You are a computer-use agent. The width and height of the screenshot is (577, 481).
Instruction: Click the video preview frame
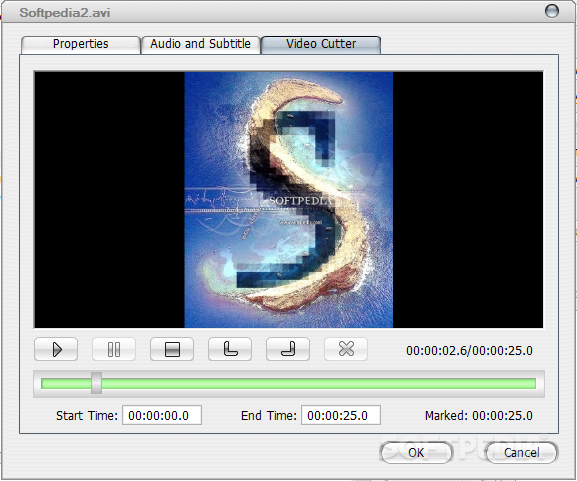[x=288, y=199]
